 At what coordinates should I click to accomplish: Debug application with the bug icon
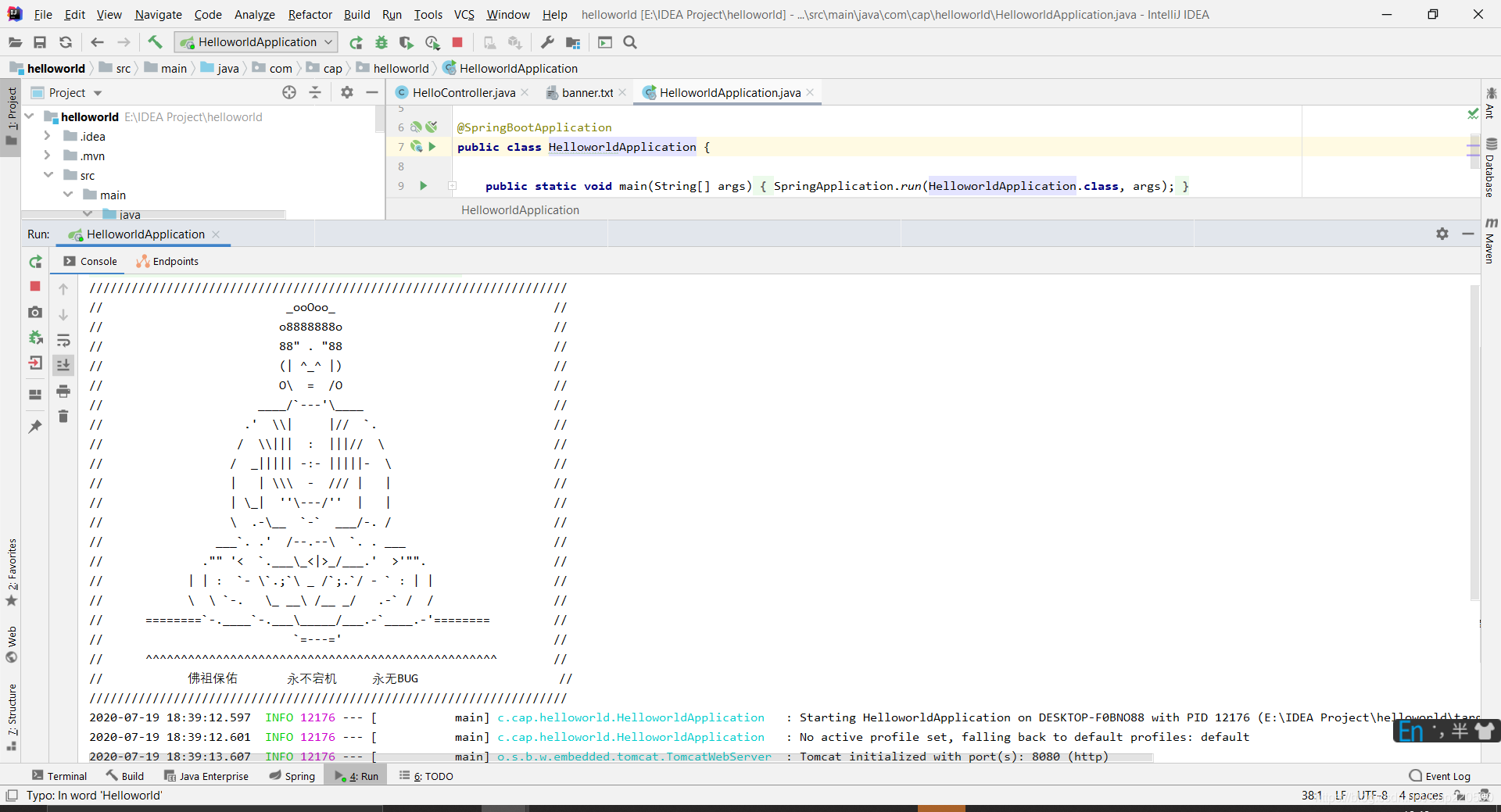tap(382, 42)
